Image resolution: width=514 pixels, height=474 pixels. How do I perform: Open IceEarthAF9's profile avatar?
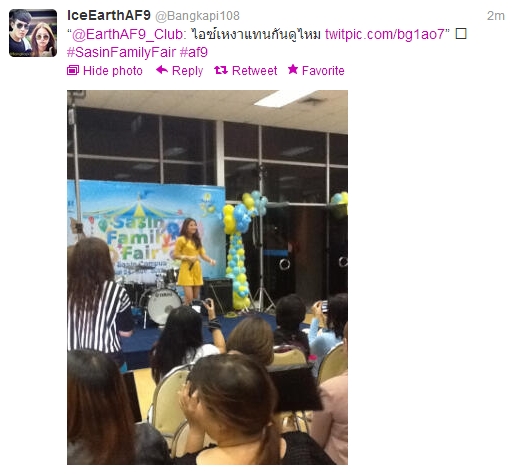(x=33, y=33)
